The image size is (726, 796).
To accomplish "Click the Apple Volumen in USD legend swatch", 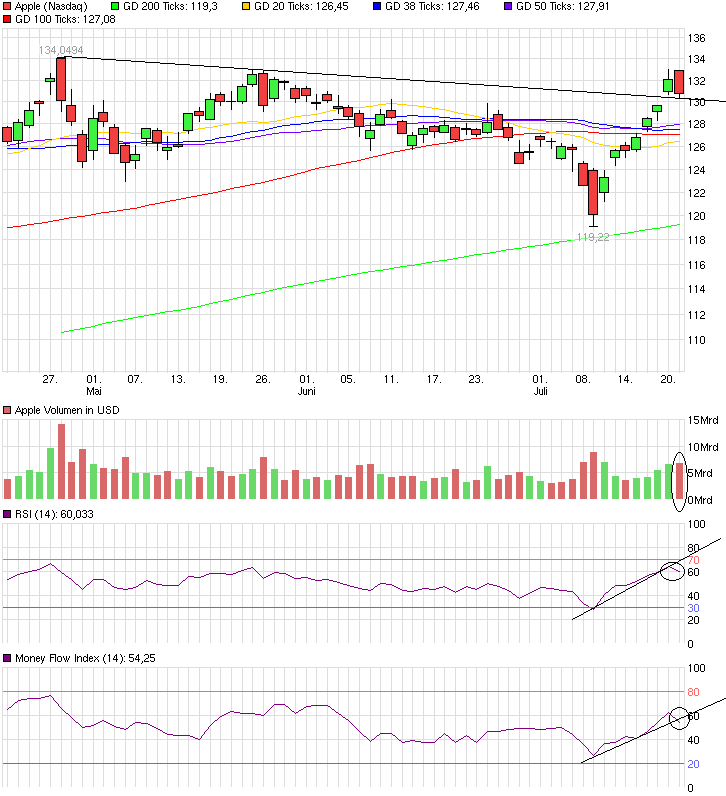I will (x=7, y=410).
